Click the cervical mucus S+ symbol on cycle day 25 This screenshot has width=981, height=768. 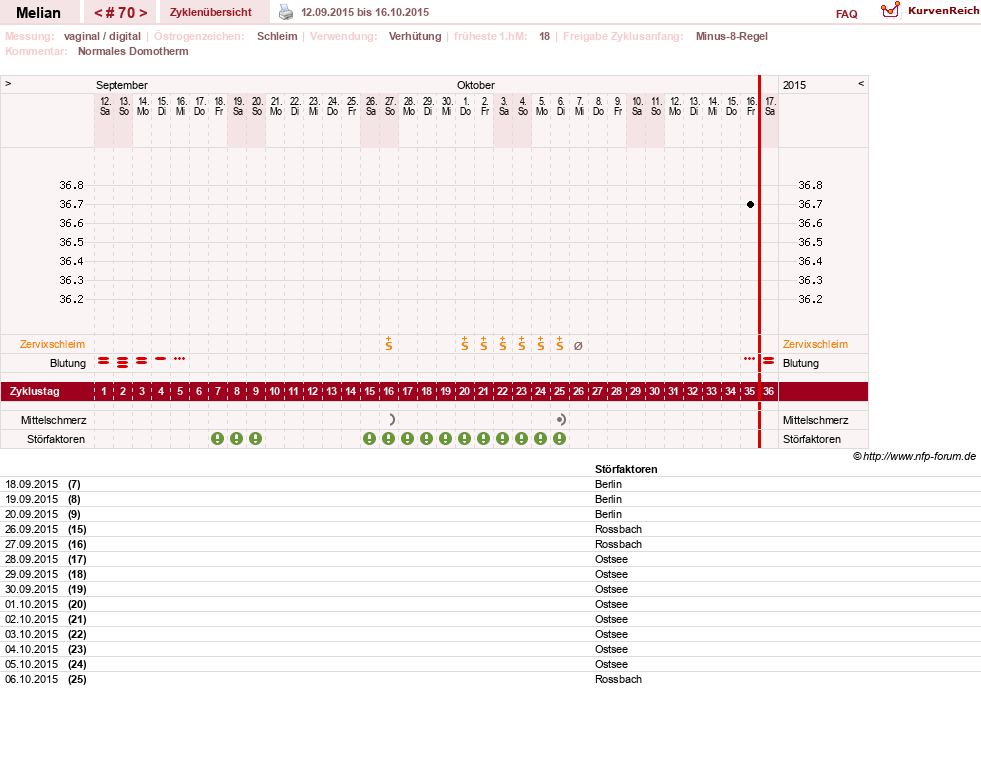[x=559, y=343]
